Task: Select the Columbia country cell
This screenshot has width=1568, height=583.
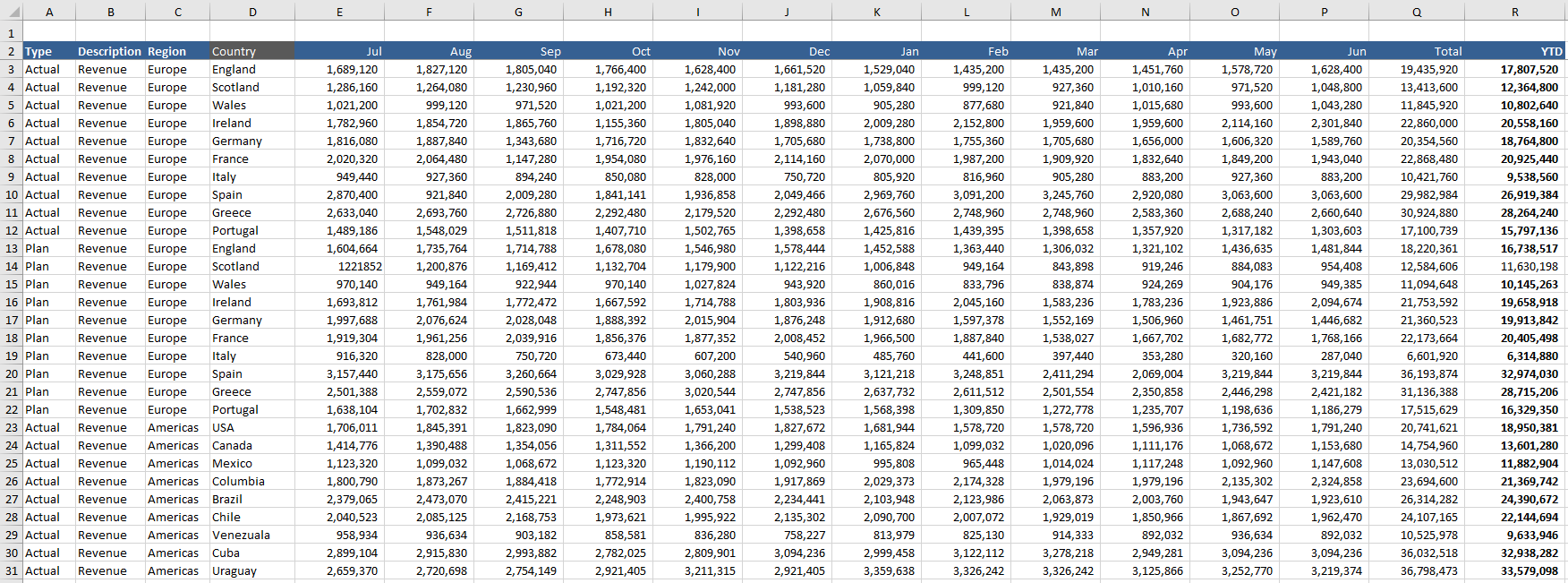Action: 252,481
